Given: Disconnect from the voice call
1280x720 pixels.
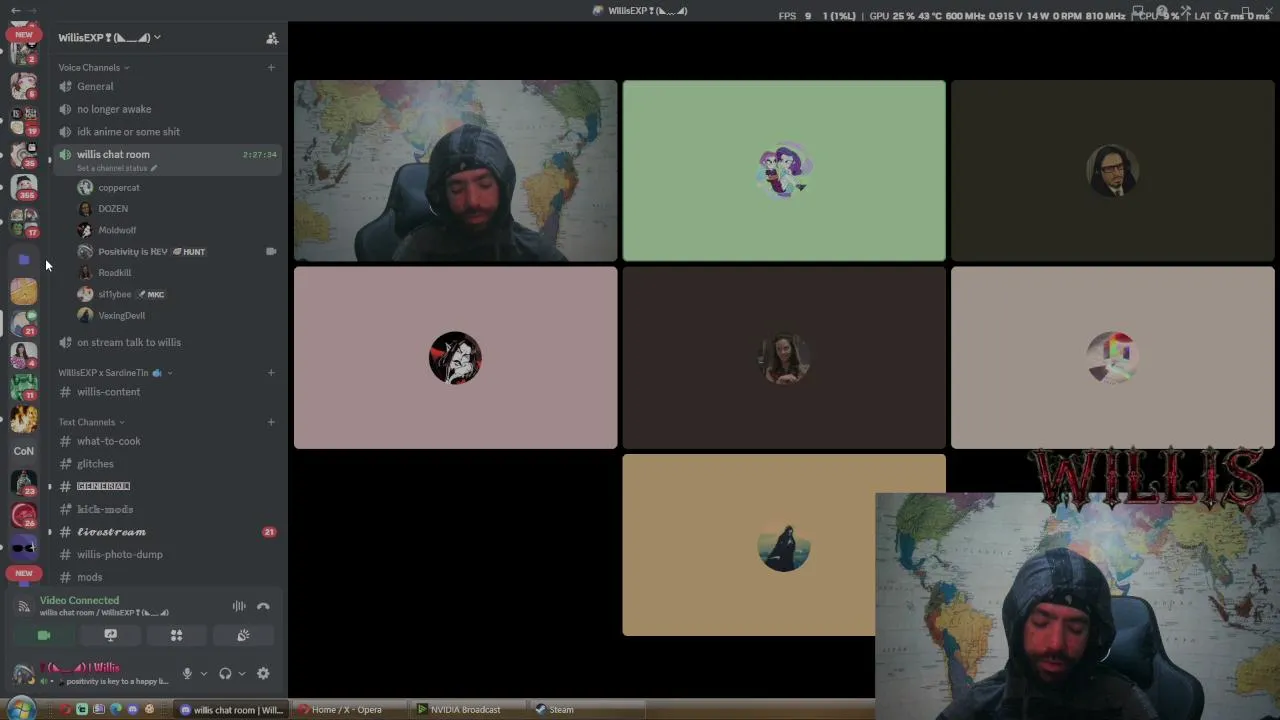Looking at the screenshot, I should coord(263,606).
